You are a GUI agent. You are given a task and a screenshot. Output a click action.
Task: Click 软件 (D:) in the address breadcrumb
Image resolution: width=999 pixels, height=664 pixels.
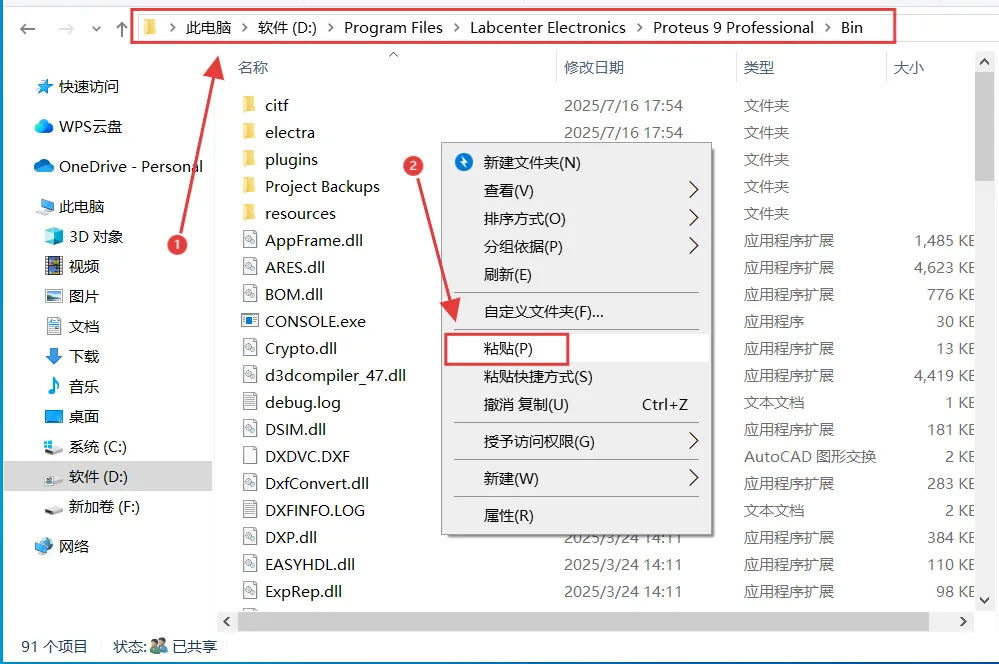click(287, 27)
